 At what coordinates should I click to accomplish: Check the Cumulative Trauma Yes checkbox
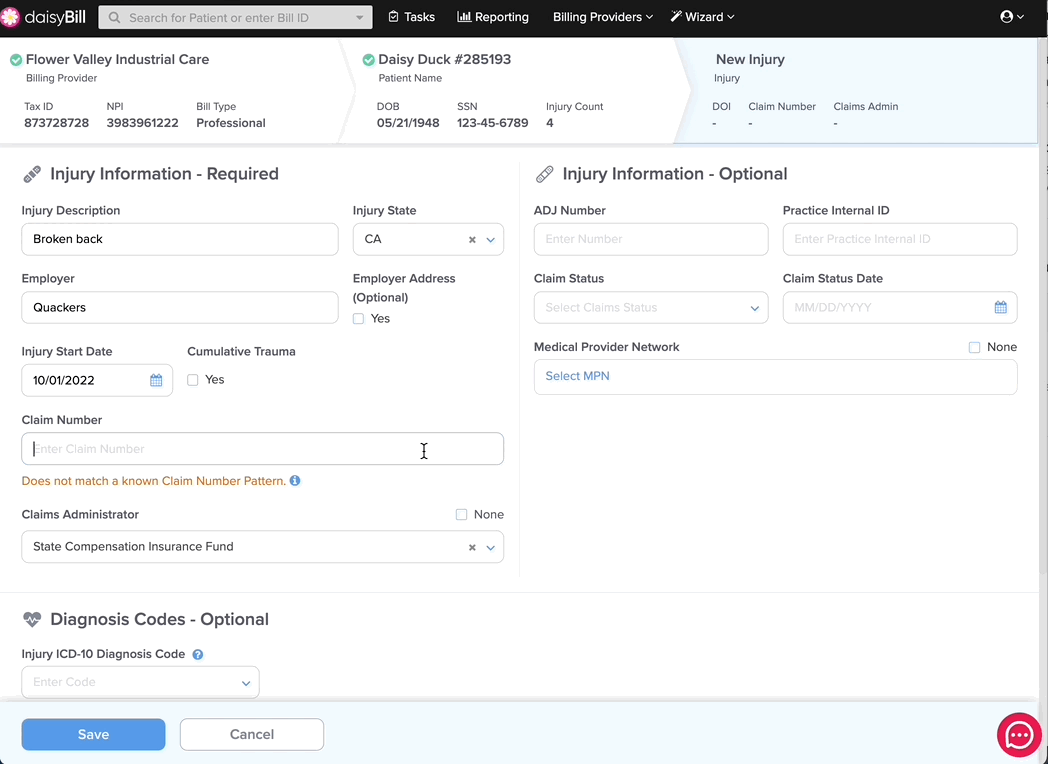(x=192, y=380)
